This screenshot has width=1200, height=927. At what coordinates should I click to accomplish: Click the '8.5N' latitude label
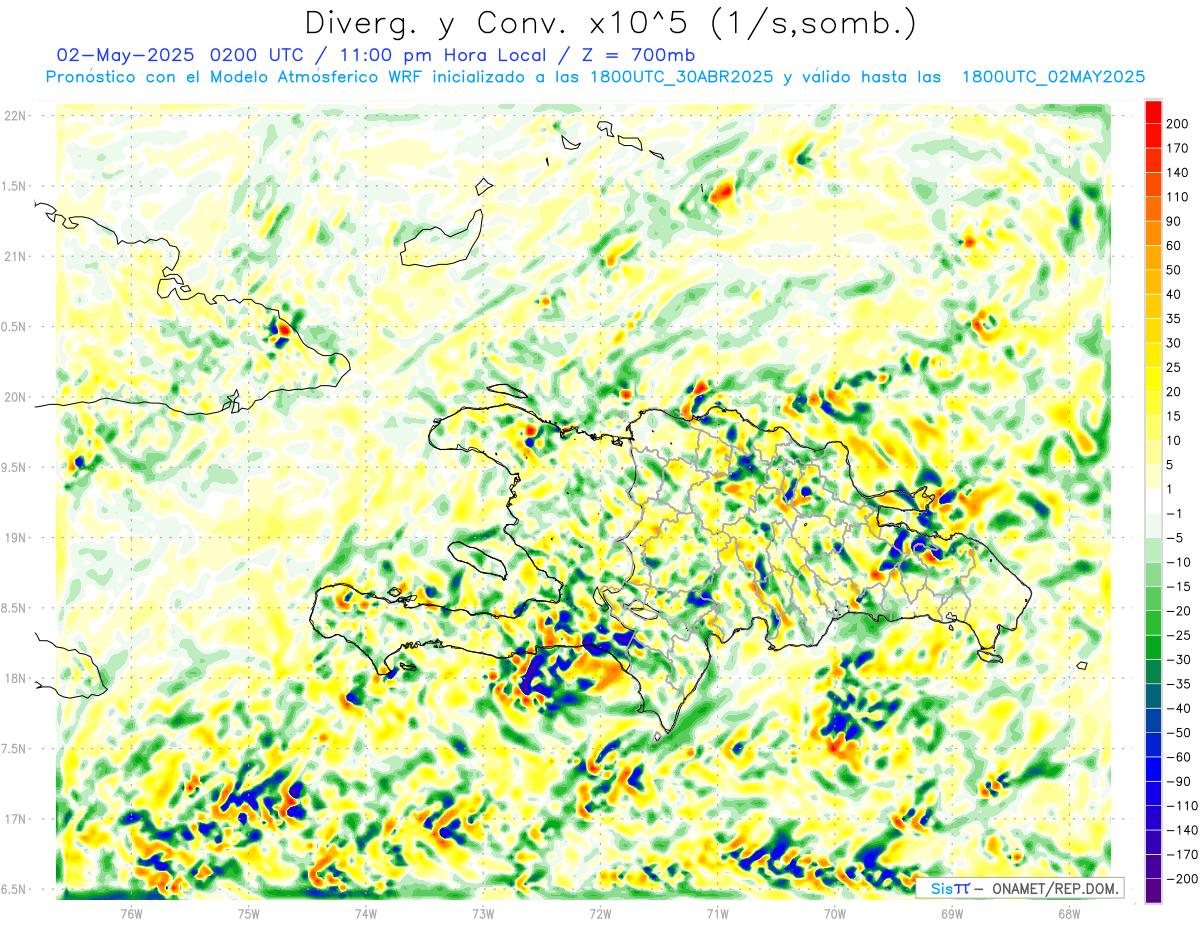point(14,608)
